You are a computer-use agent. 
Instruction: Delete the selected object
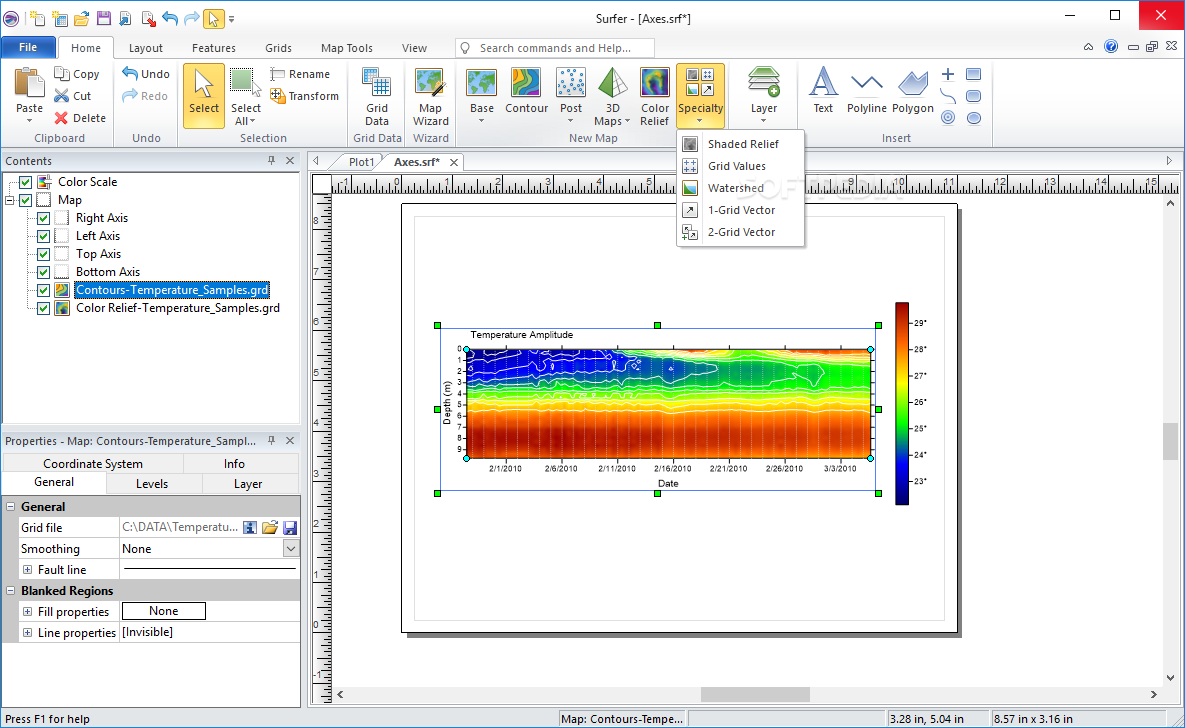point(80,118)
